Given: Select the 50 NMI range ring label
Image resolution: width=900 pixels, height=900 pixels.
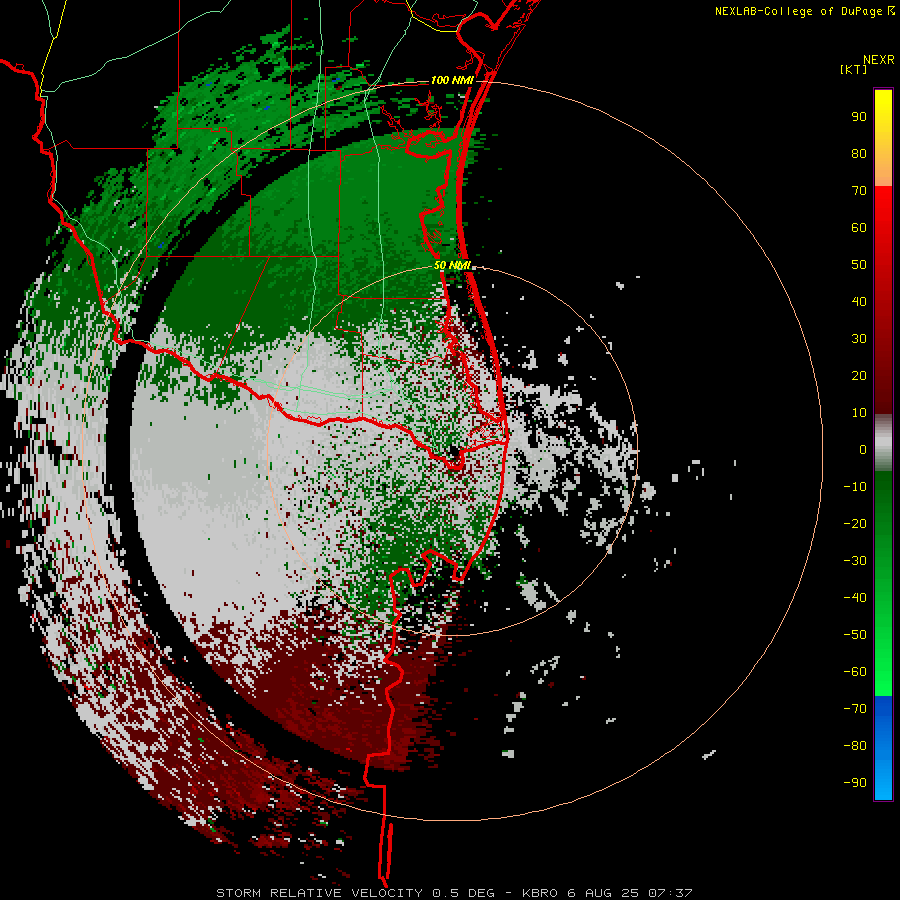Looking at the screenshot, I should pyautogui.click(x=452, y=265).
